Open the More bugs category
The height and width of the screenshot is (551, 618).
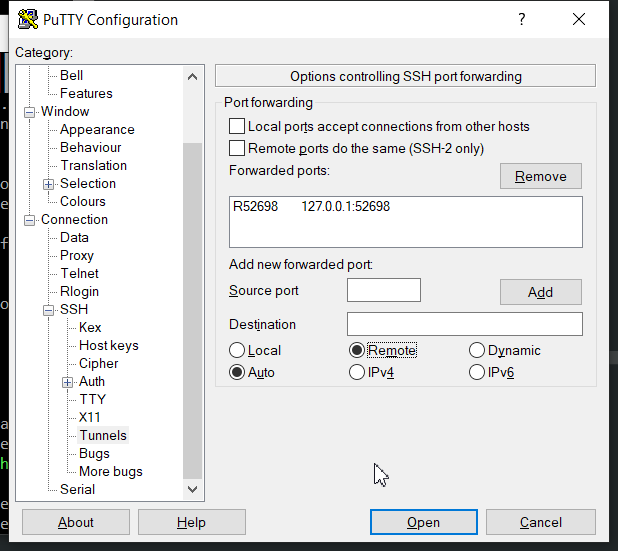tap(111, 472)
